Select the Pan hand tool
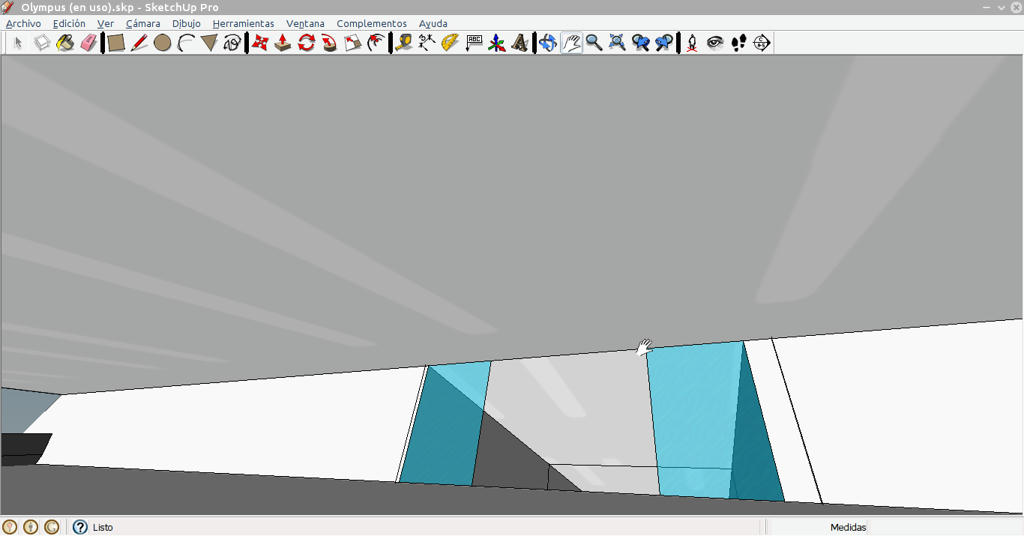 point(571,43)
